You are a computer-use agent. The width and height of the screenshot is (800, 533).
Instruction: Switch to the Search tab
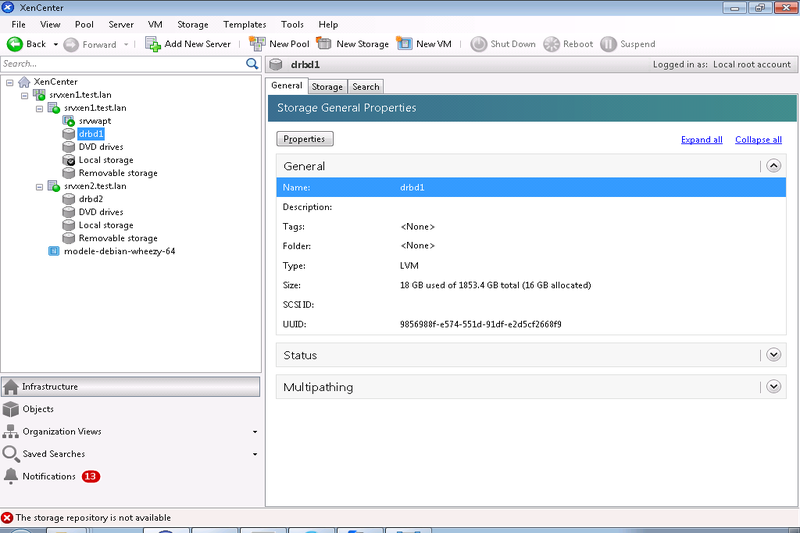pyautogui.click(x=366, y=87)
